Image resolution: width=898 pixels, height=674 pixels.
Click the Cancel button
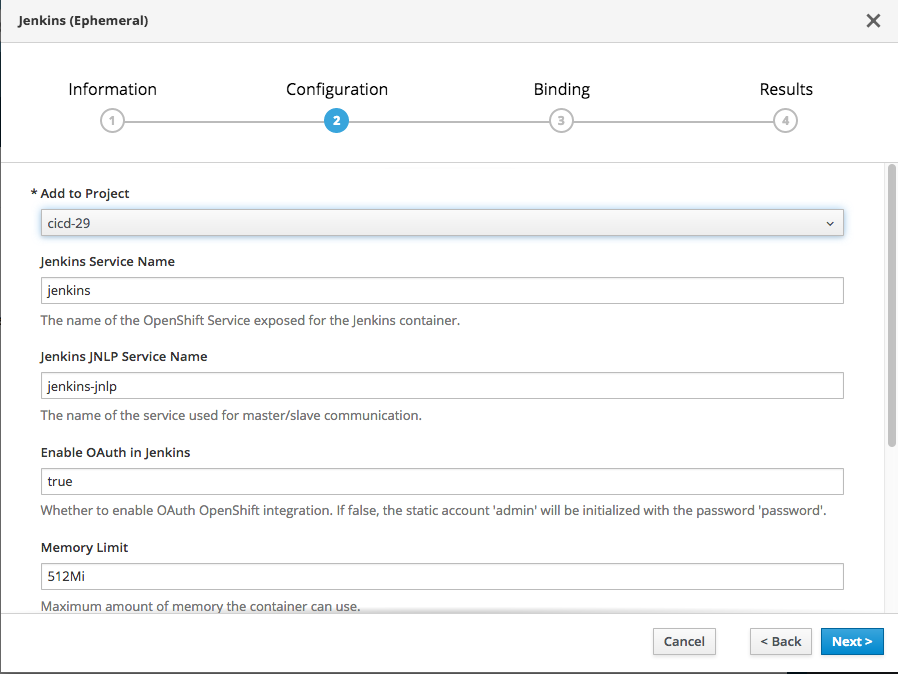point(684,641)
